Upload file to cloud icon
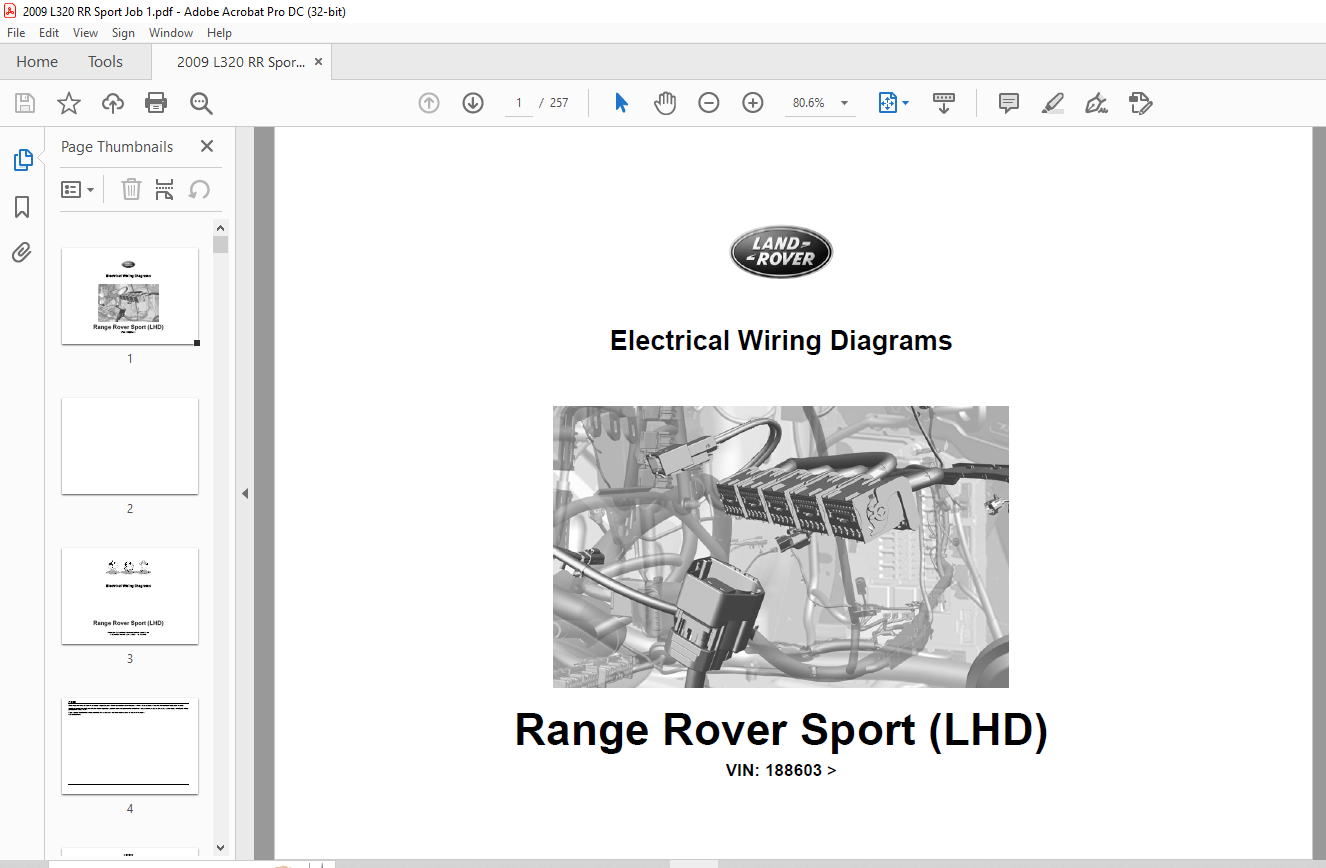 (113, 103)
